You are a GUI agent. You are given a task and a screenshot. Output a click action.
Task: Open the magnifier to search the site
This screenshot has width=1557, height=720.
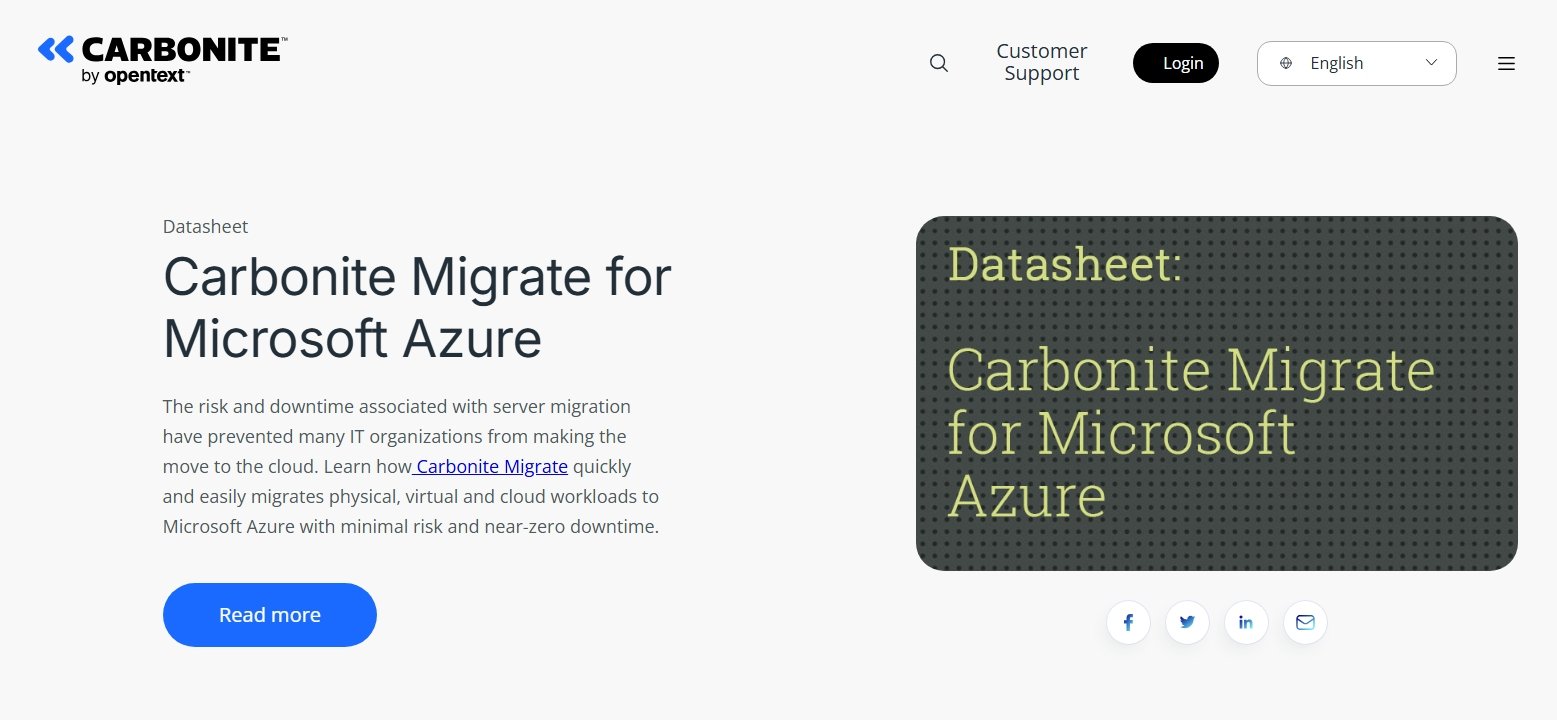point(938,62)
